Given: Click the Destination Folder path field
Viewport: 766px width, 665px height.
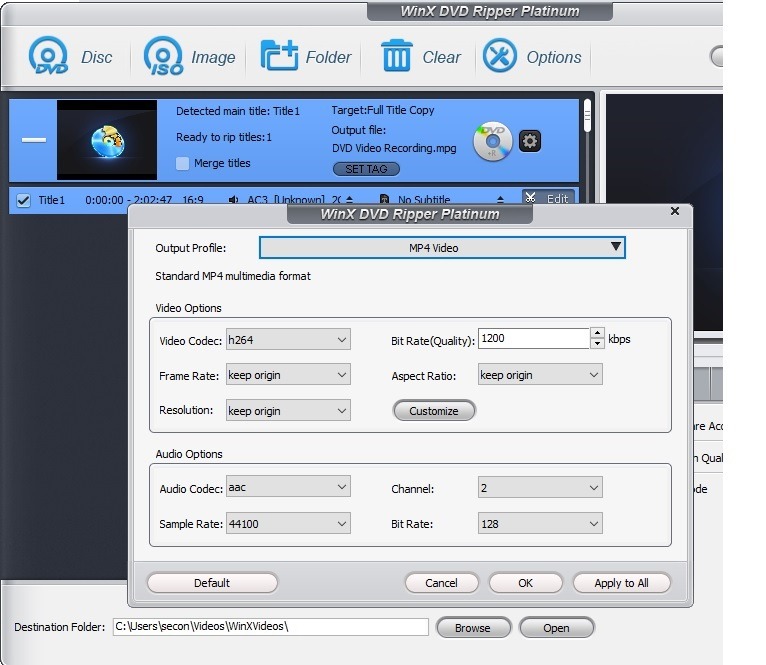Looking at the screenshot, I should tap(271, 626).
